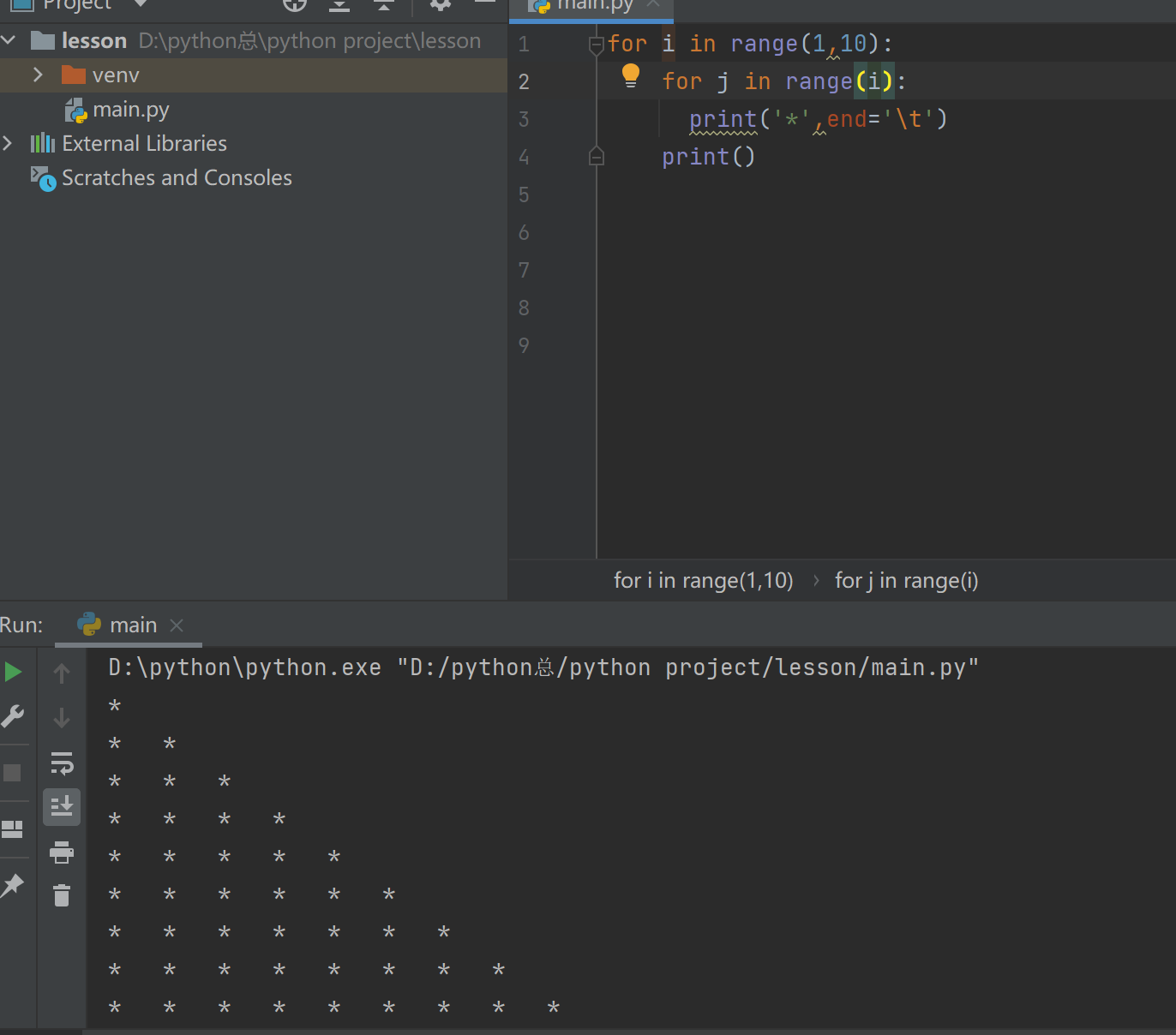Click 'end' keyword argument in line 3
The height and width of the screenshot is (1035, 1176).
847,119
